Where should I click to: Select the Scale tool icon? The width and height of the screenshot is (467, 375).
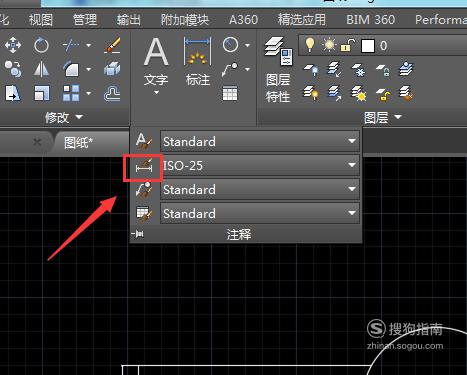tap(42, 93)
